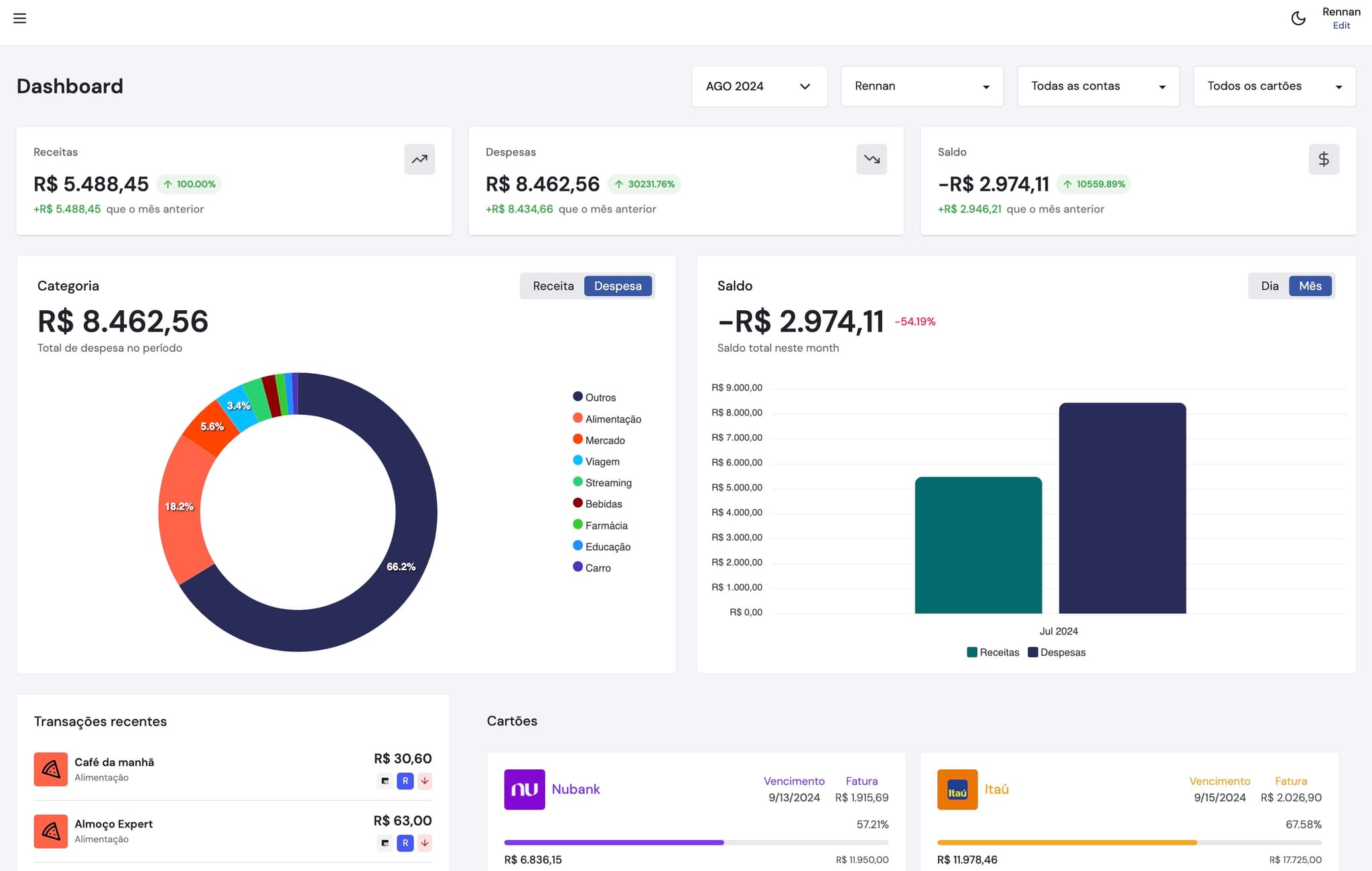
Task: Click card icon on Café da manhã row
Action: coord(385,781)
